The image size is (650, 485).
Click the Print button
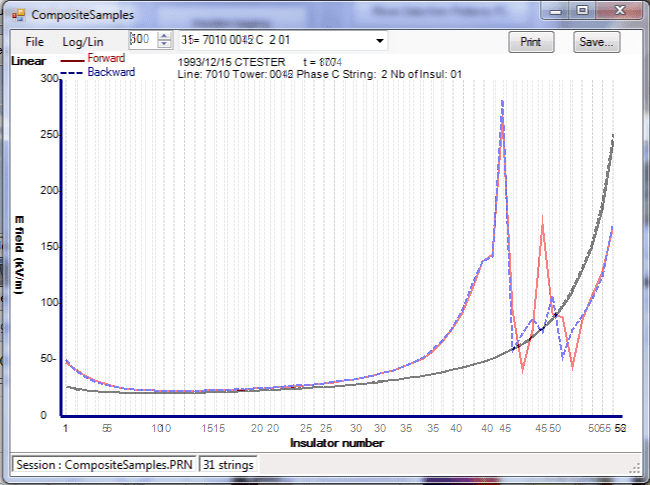pos(531,42)
